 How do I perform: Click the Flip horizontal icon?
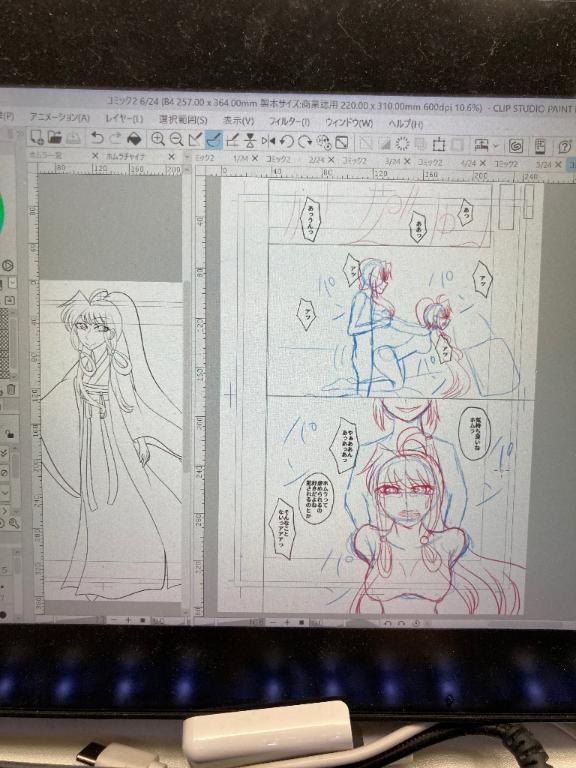268,141
